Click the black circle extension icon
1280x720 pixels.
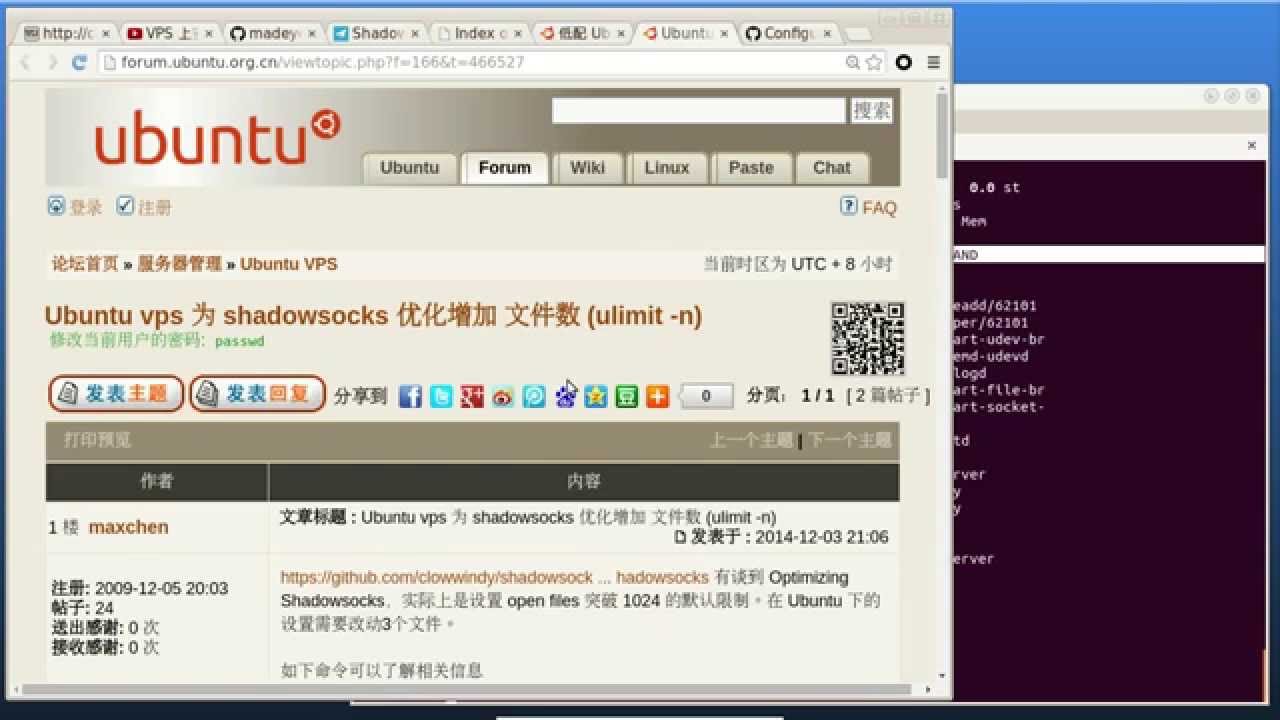pyautogui.click(x=904, y=62)
